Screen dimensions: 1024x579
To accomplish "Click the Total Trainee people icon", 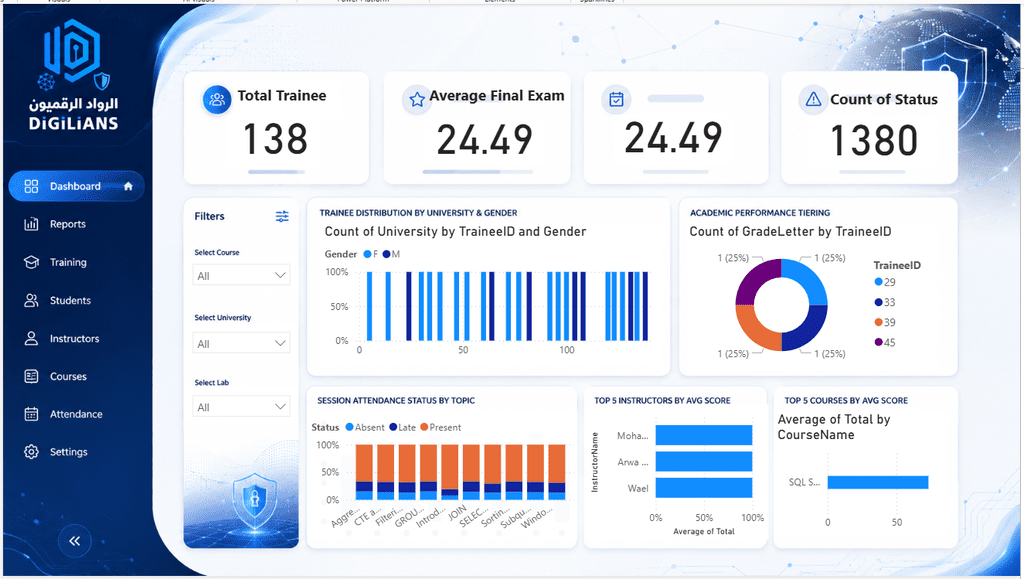I will coord(217,100).
